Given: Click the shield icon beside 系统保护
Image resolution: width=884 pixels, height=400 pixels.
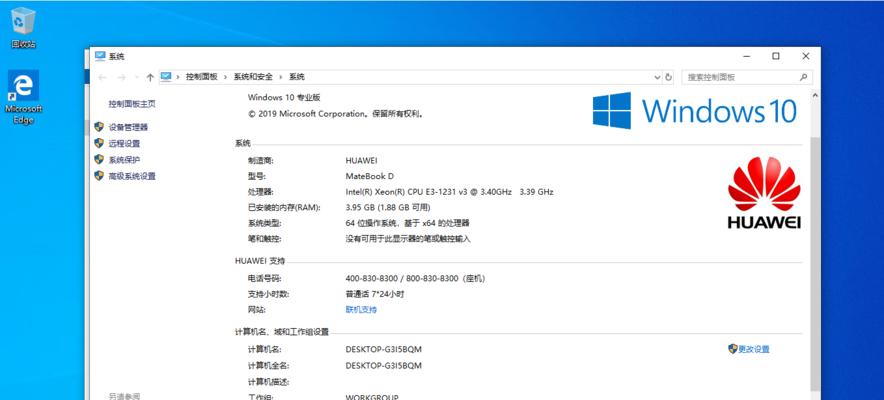Looking at the screenshot, I should (99, 159).
